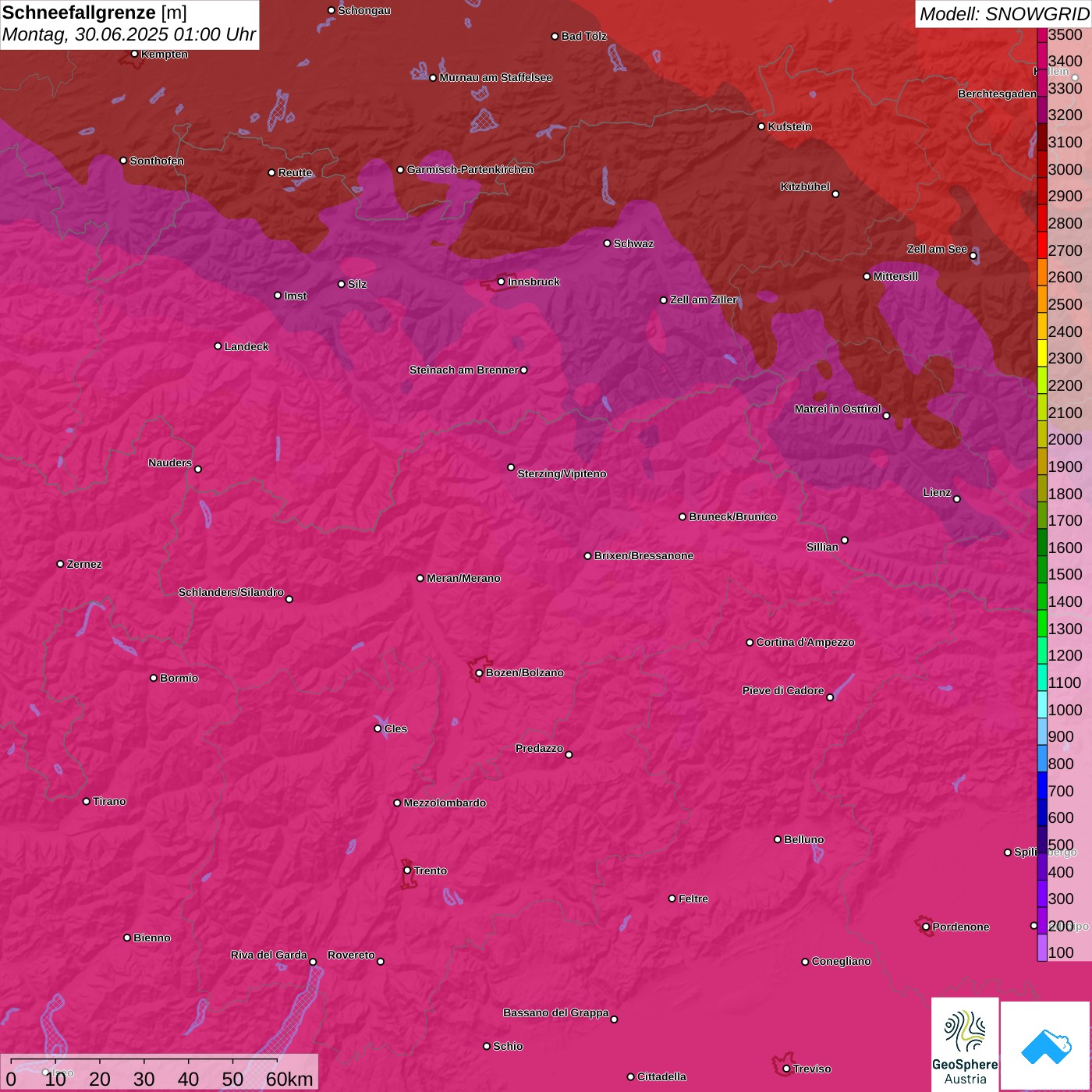The width and height of the screenshot is (1092, 1092).
Task: Click the 2700 red legend swatch
Action: point(1042,245)
